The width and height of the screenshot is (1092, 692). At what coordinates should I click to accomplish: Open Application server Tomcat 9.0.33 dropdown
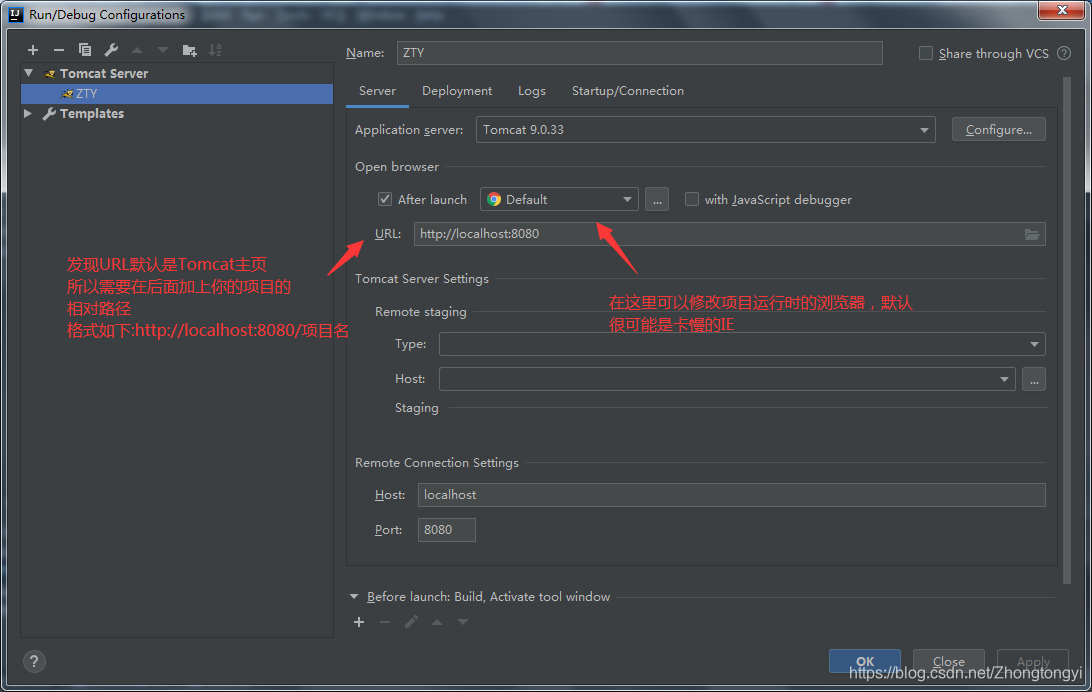pyautogui.click(x=705, y=129)
